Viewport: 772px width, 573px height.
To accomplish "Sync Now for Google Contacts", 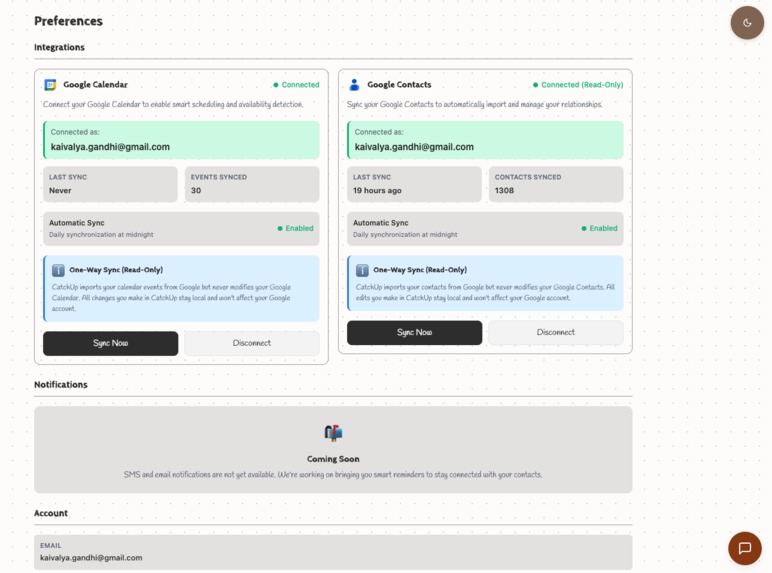I will coord(414,332).
